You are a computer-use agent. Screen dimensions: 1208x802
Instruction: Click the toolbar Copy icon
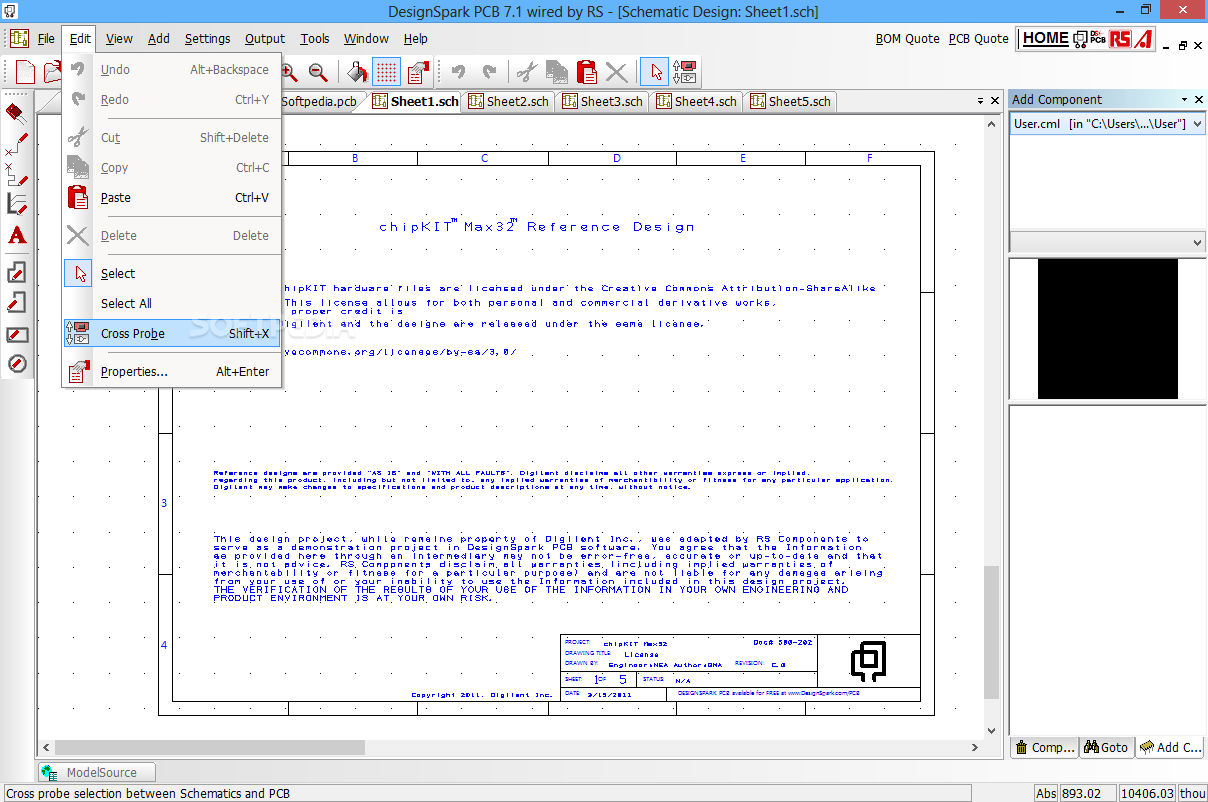[557, 72]
